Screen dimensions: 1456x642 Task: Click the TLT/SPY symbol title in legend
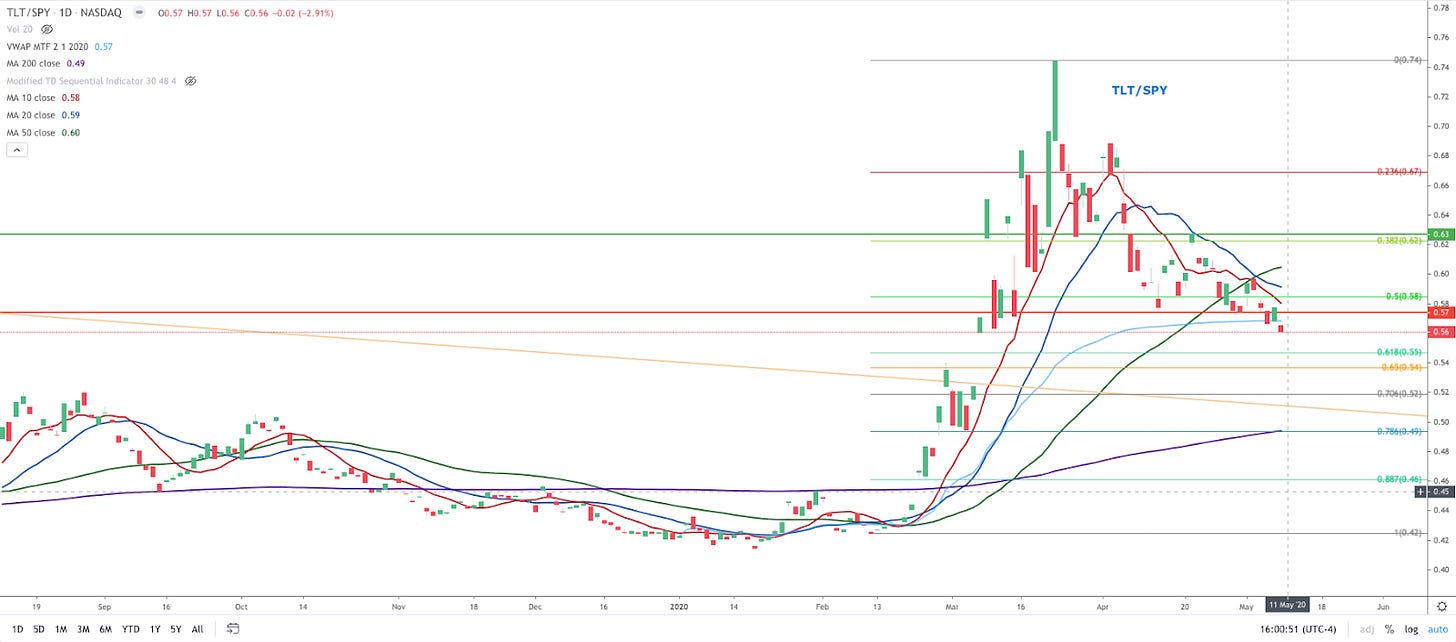point(27,12)
